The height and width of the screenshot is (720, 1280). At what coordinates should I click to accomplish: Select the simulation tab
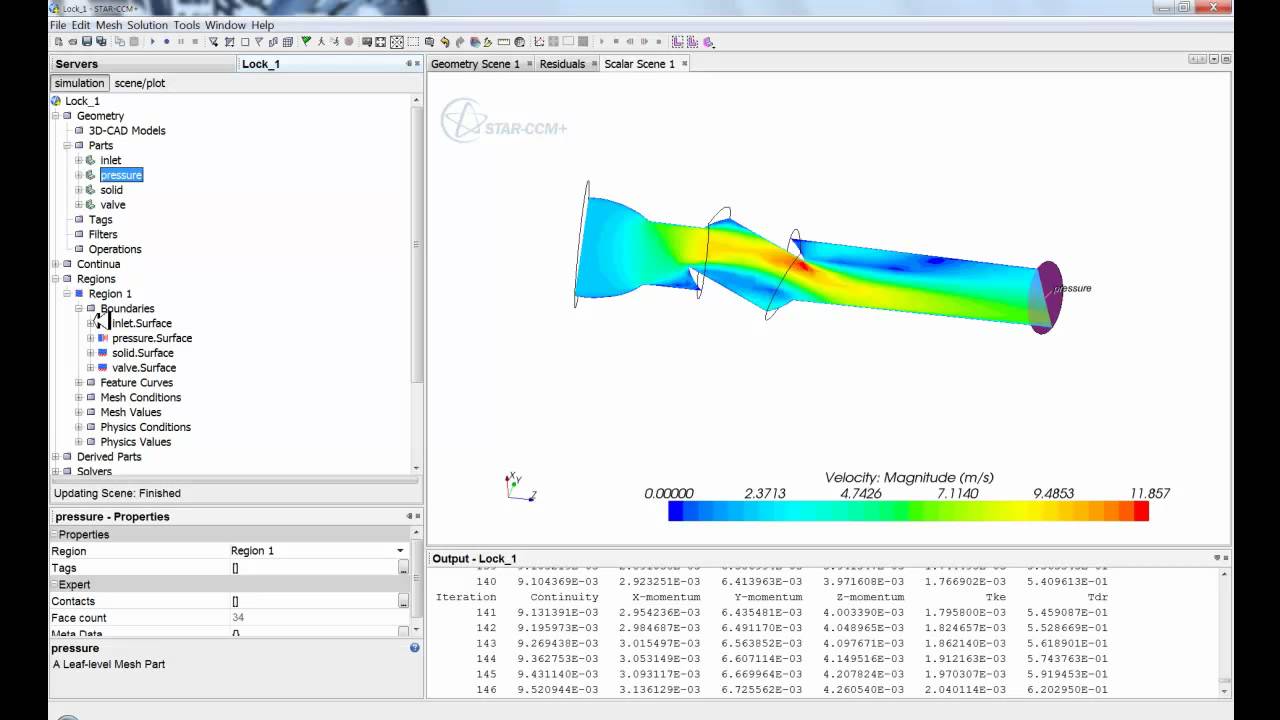(x=80, y=83)
